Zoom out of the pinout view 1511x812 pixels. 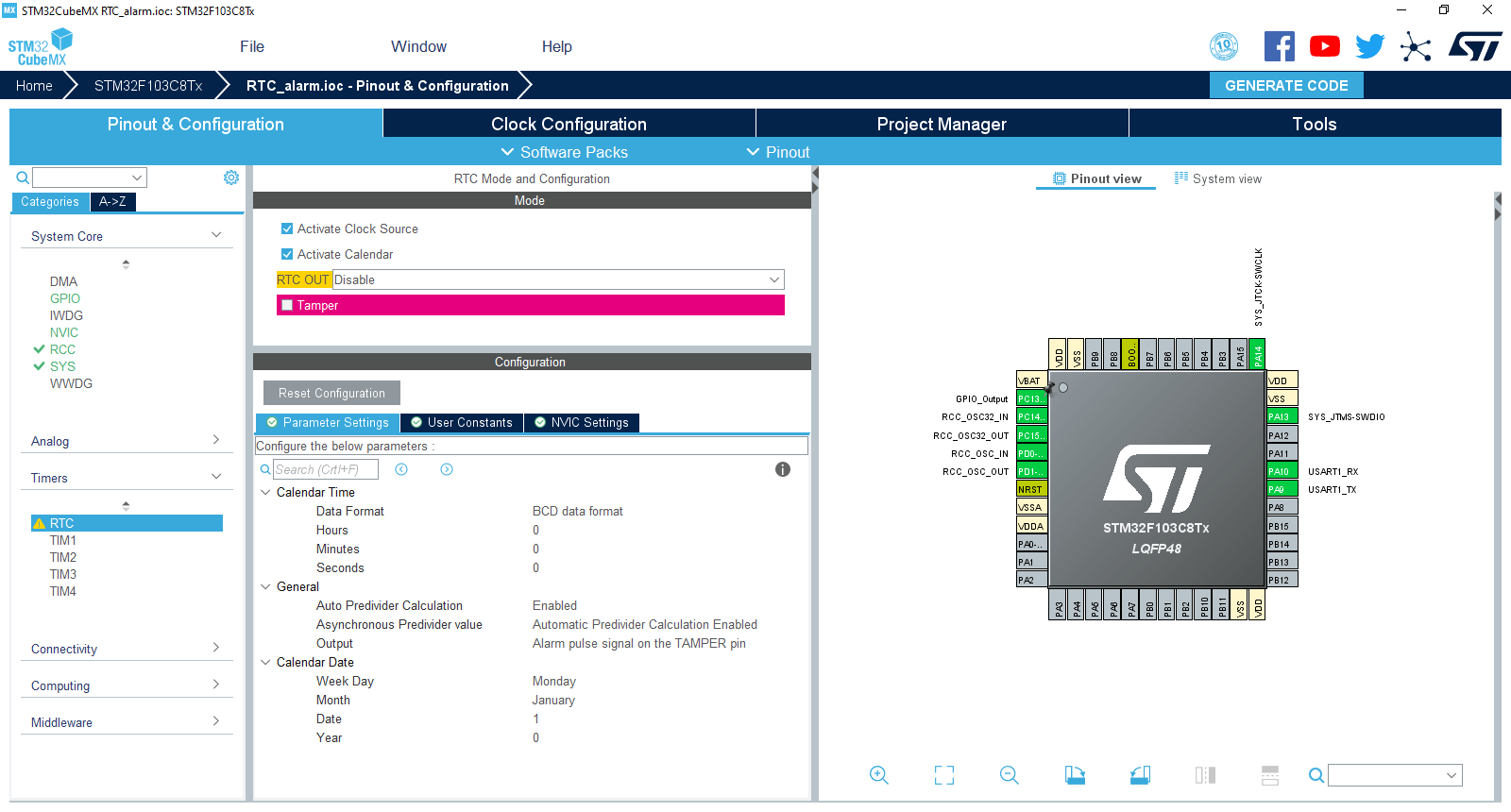[1009, 775]
